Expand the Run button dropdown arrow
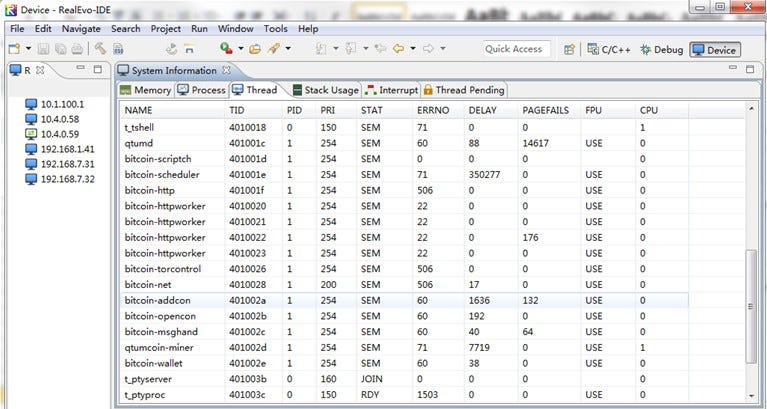Screen dimensions: 767x409 point(241,48)
